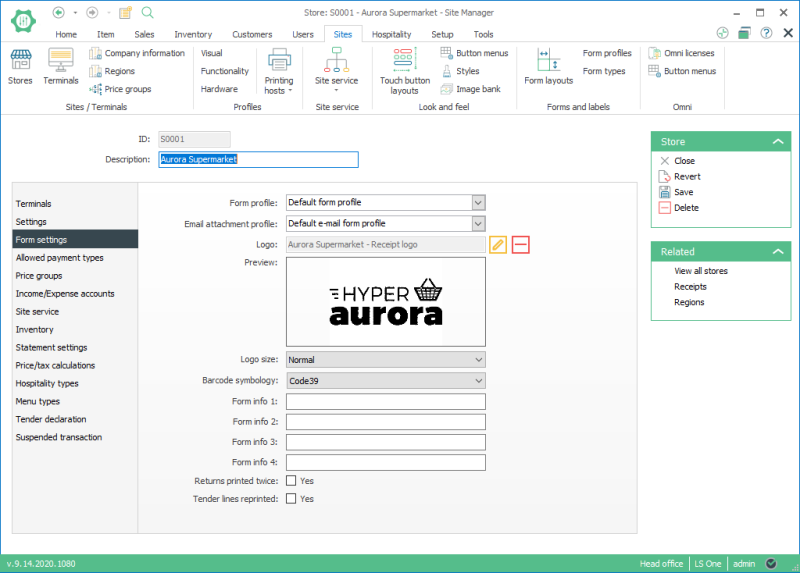Click the Description text field
This screenshot has width=800, height=573.
(x=258, y=159)
